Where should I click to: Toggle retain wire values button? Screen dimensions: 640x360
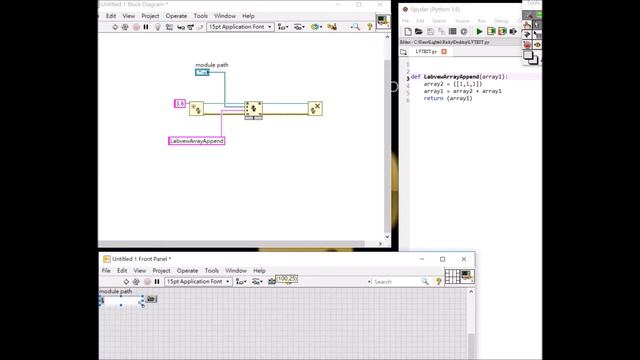click(169, 27)
